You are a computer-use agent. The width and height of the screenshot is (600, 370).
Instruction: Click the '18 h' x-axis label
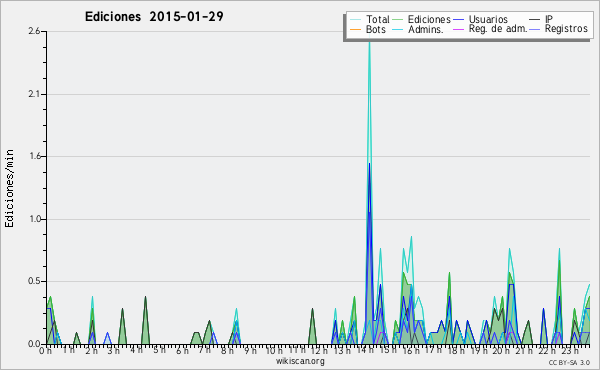pos(456,351)
